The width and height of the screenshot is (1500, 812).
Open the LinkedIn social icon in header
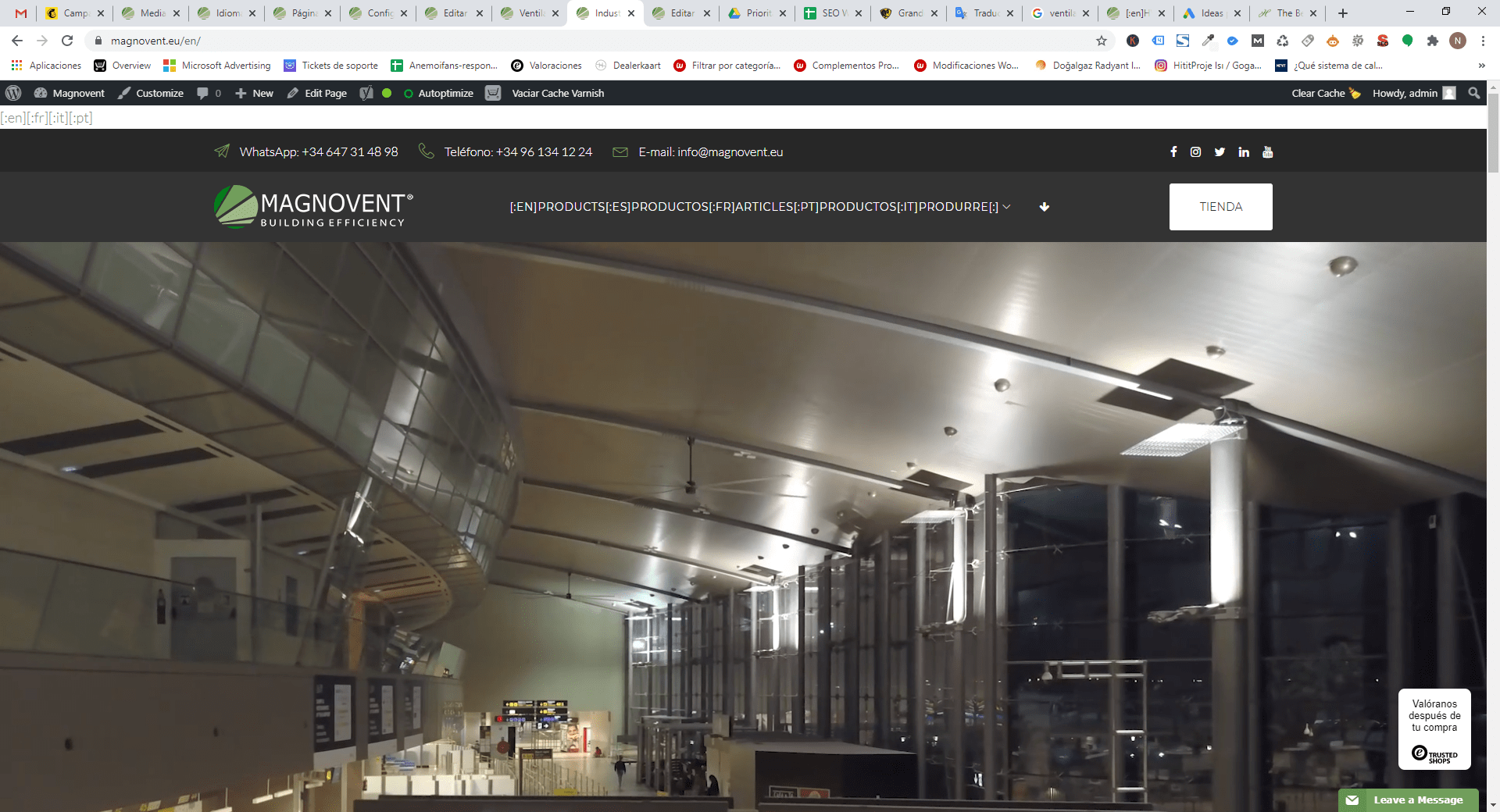point(1244,152)
